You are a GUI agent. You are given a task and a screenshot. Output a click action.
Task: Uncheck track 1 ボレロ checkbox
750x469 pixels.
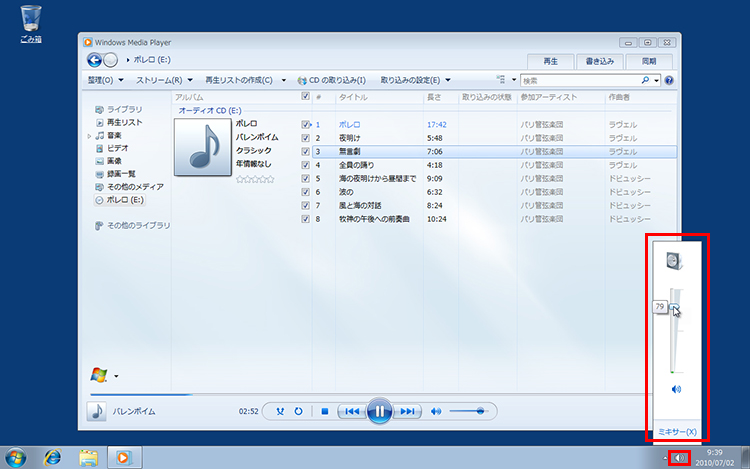tap(305, 124)
